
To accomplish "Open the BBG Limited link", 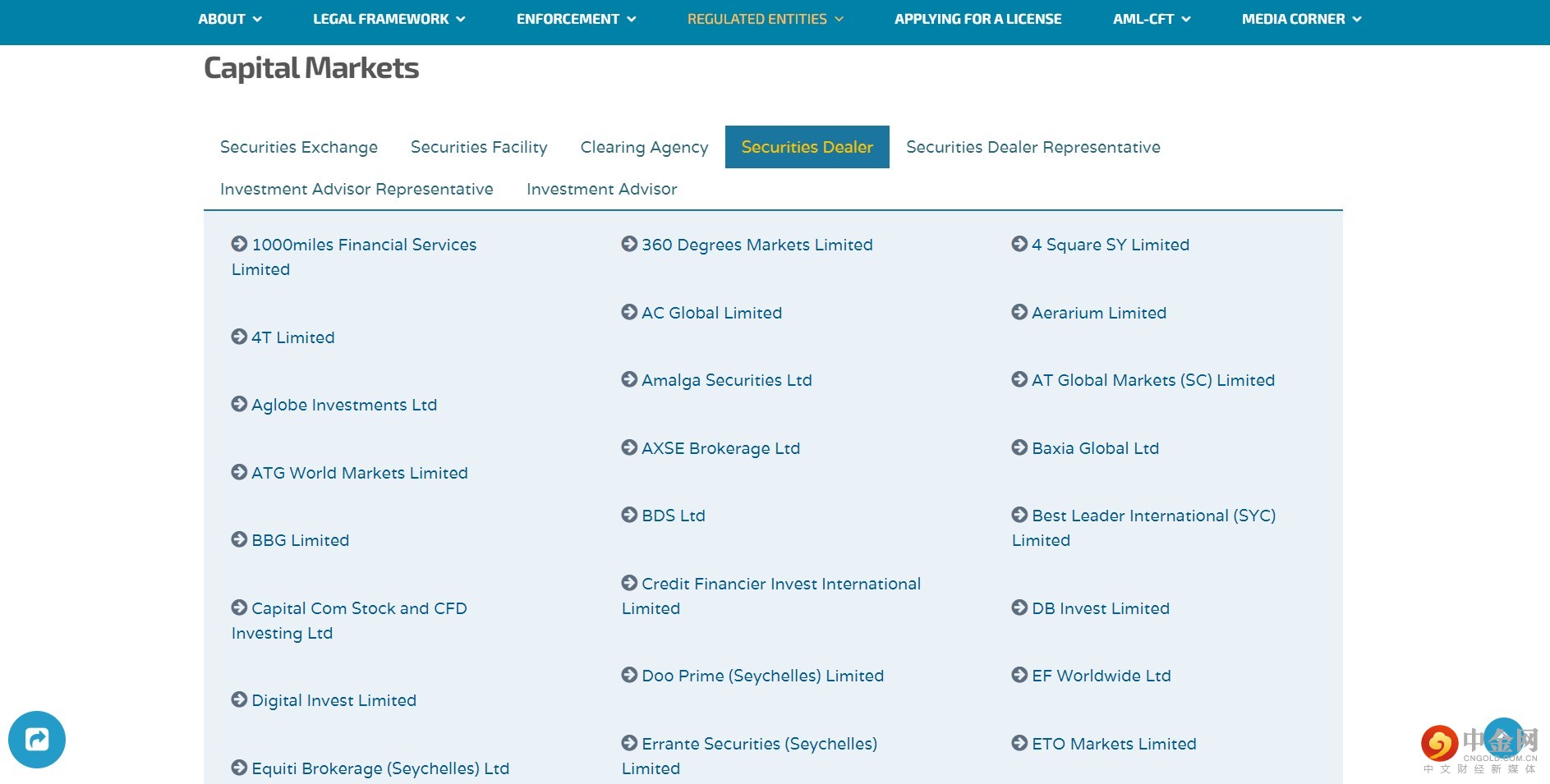I will point(301,540).
